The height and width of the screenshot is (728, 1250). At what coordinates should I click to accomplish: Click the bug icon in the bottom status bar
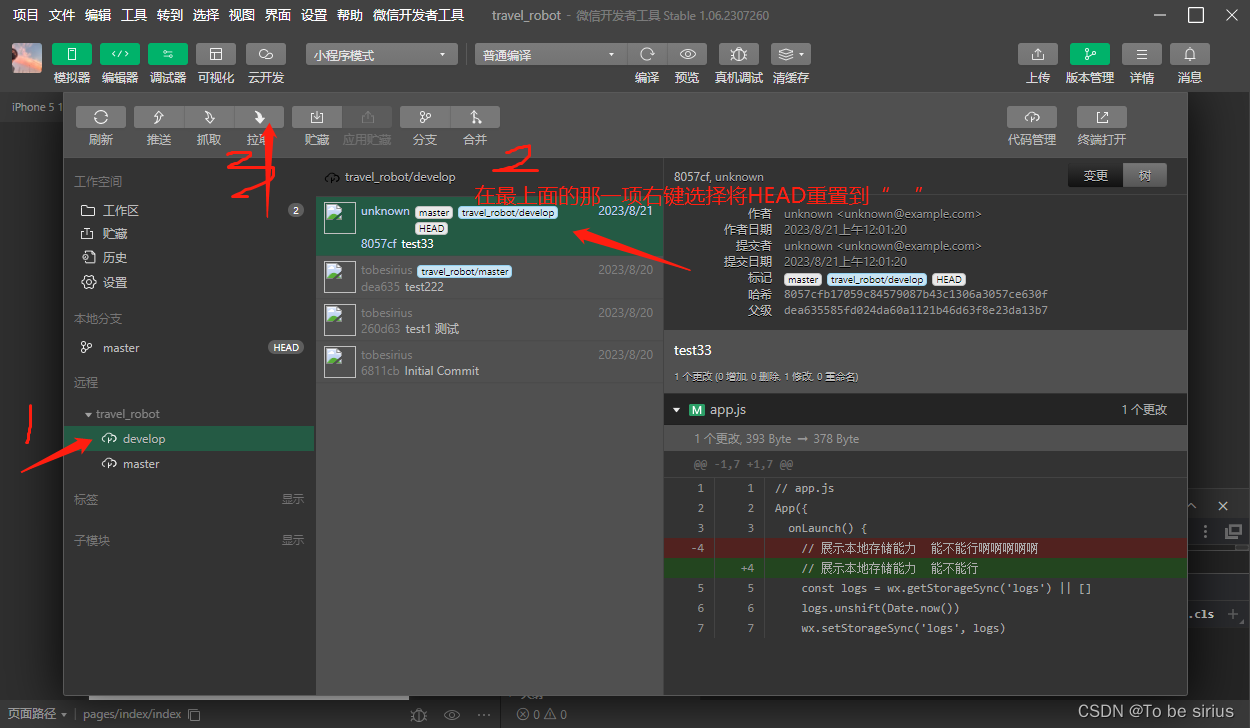click(x=419, y=715)
